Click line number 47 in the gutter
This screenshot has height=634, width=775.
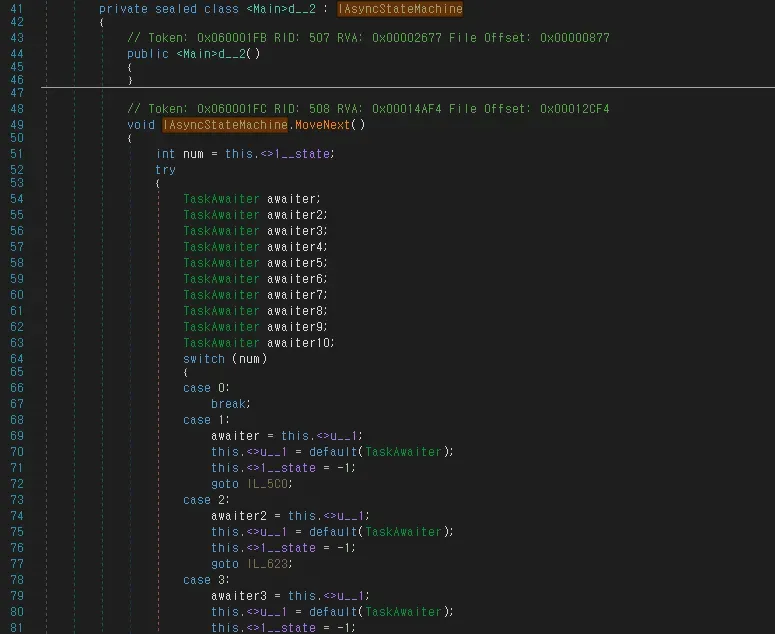coord(16,92)
